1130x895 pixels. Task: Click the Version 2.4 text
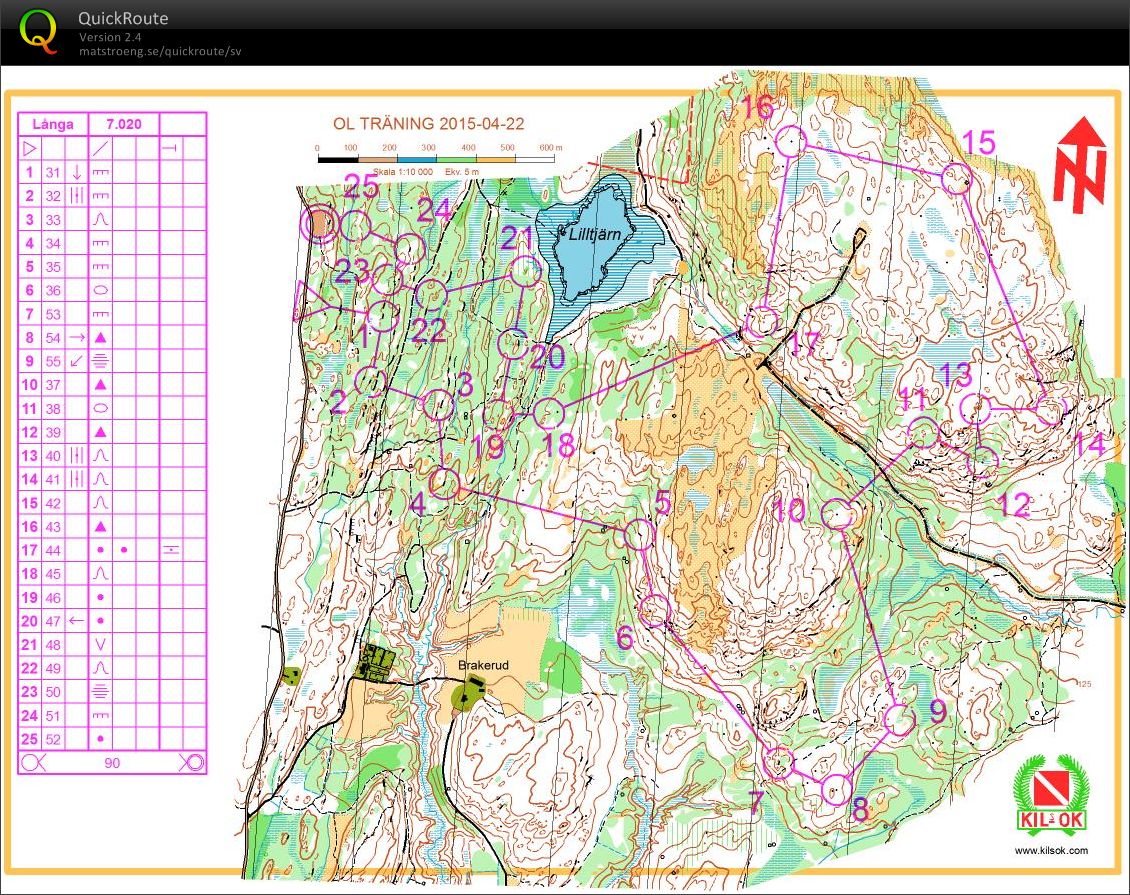click(x=110, y=37)
